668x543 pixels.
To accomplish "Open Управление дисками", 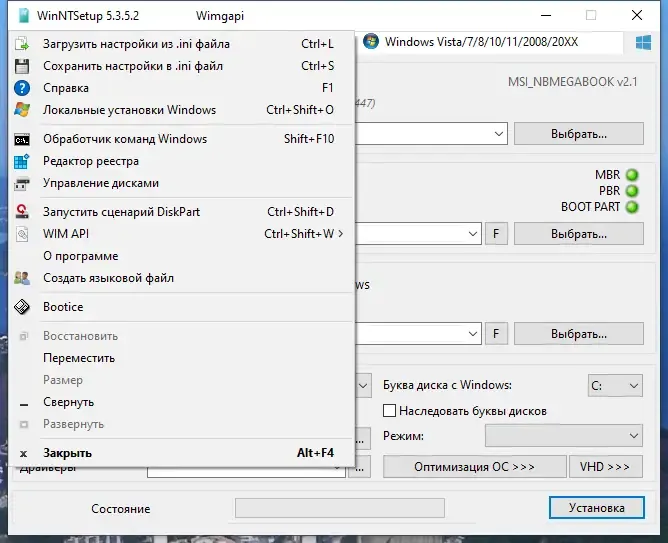I will tap(182, 183).
